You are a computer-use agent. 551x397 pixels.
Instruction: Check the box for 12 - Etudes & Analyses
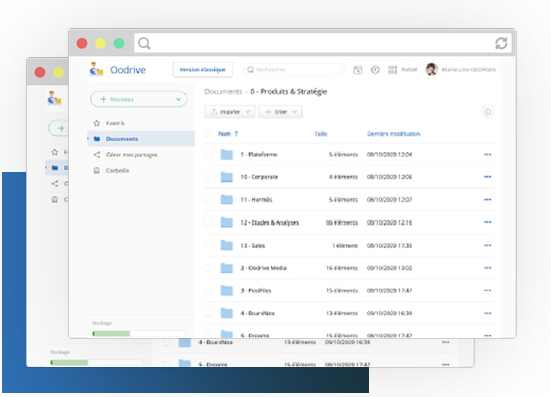[x=208, y=222]
